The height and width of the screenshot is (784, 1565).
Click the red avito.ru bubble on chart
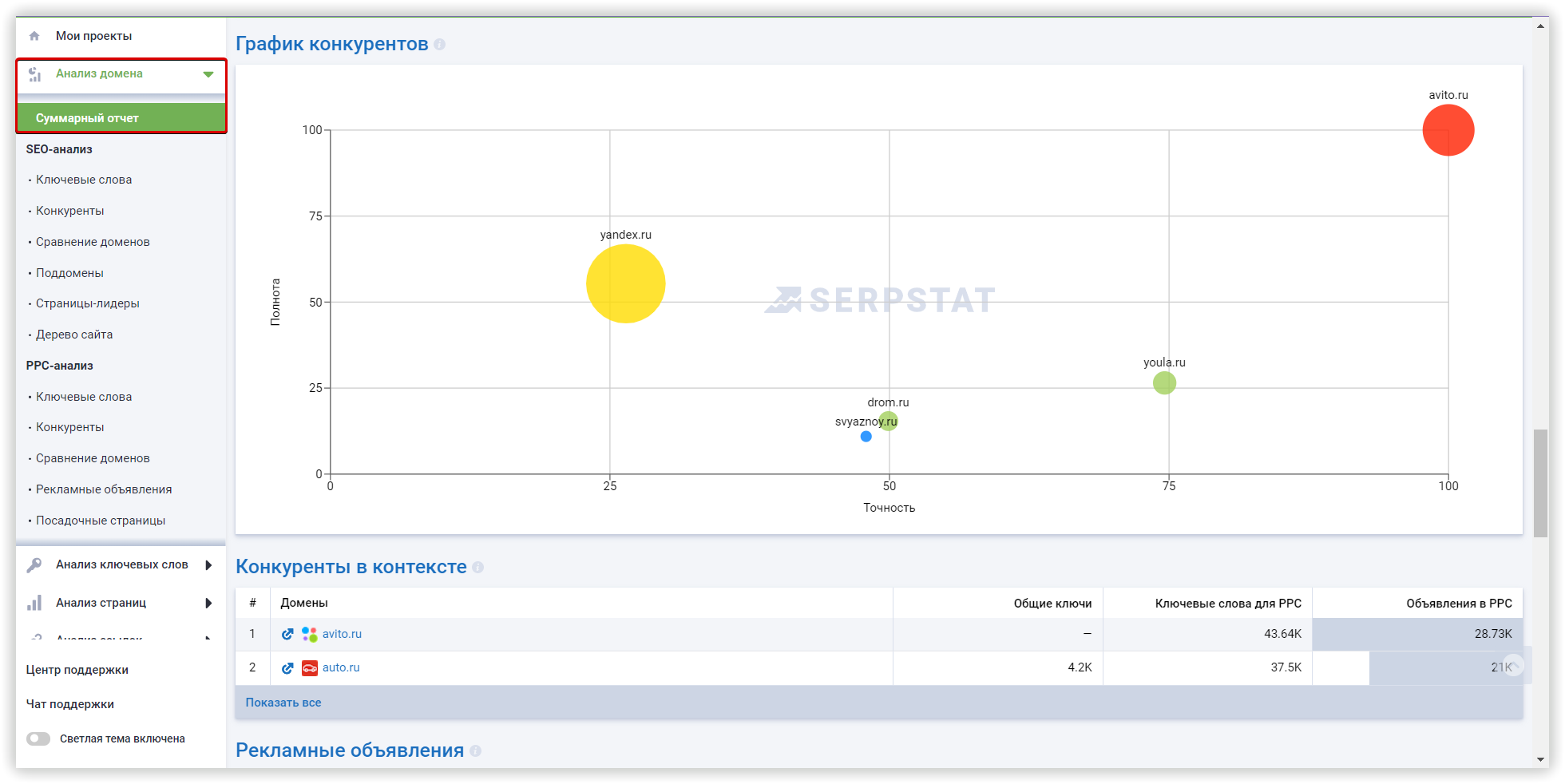coord(1448,130)
